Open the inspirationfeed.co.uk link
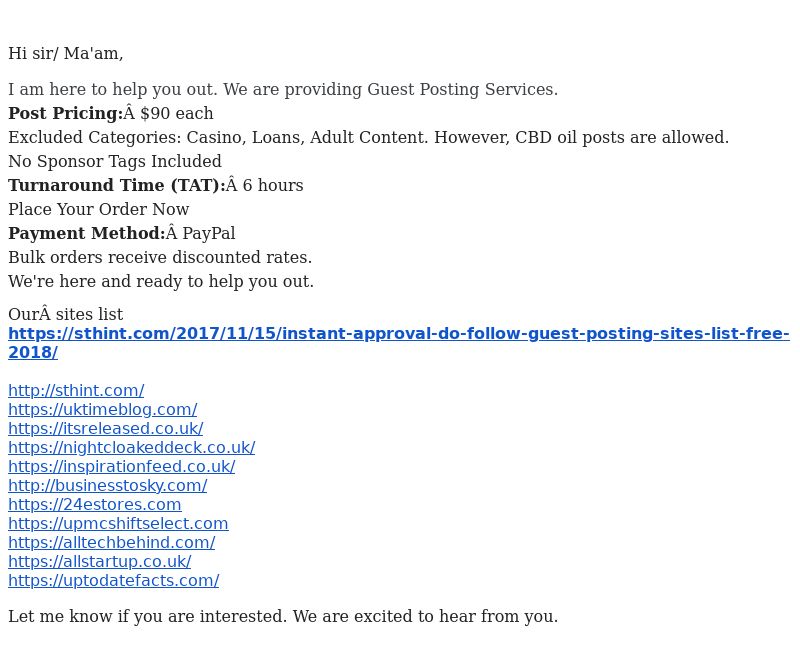The width and height of the screenshot is (800, 647). 121,466
